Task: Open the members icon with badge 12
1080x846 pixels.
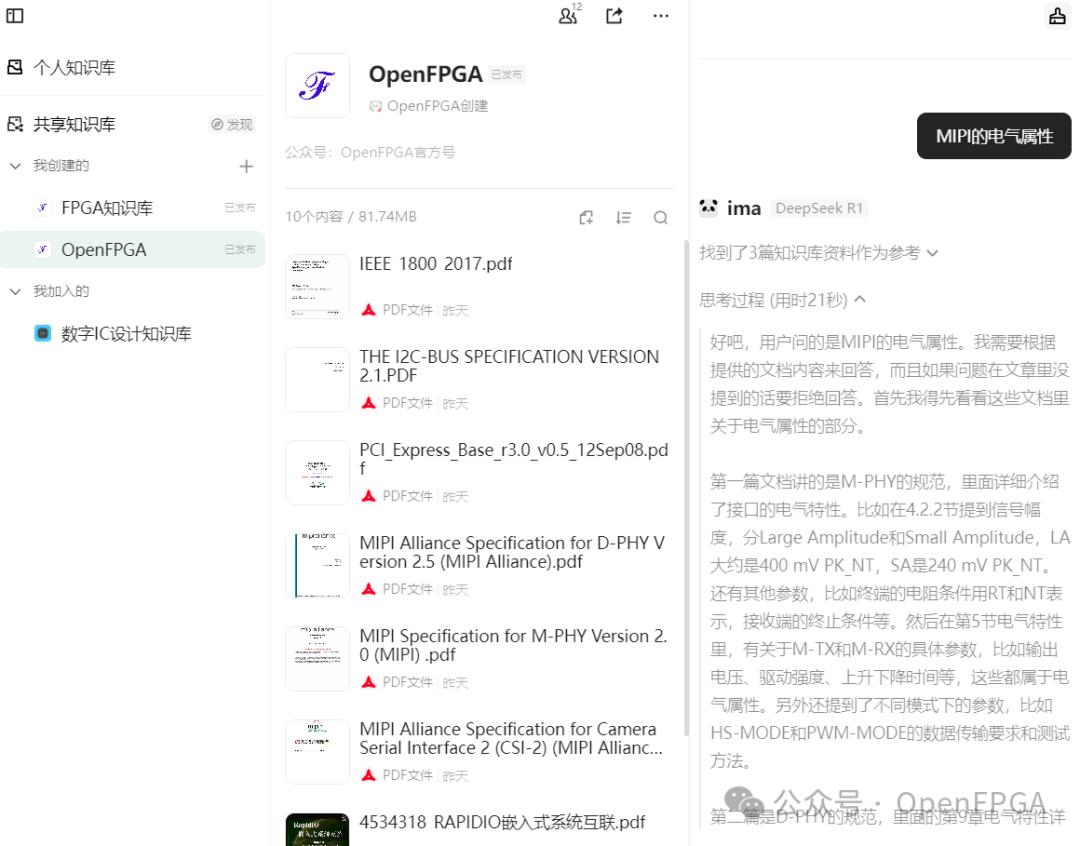Action: point(570,14)
